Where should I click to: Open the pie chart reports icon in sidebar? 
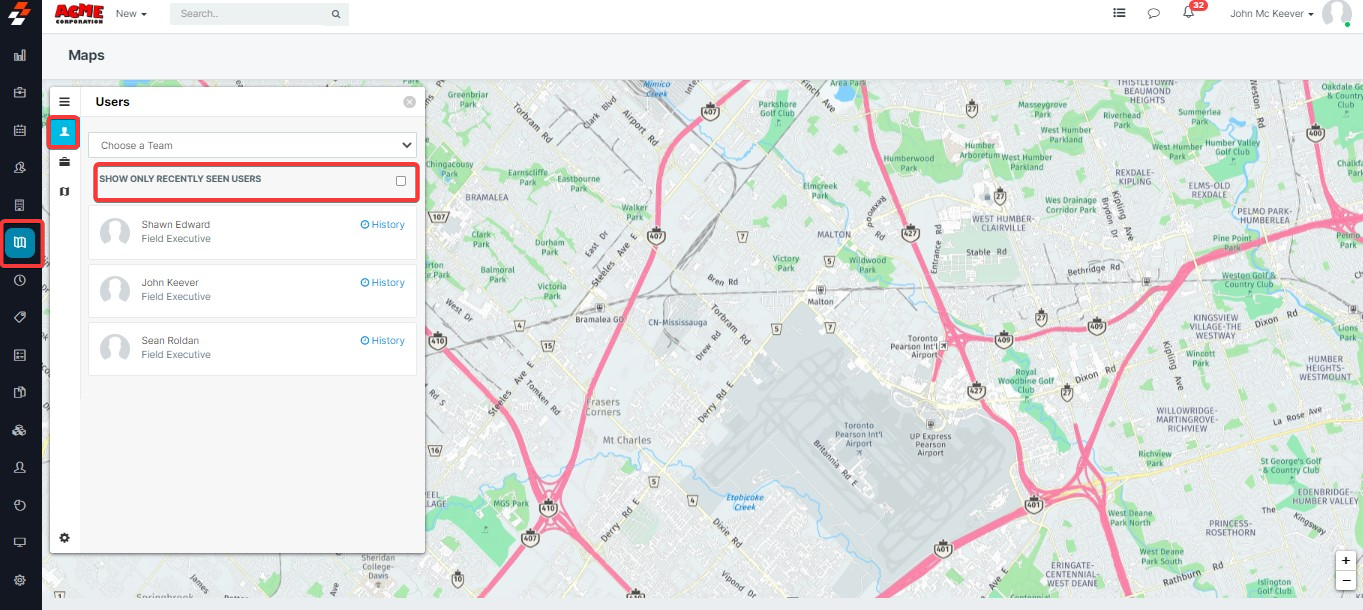pyautogui.click(x=20, y=505)
